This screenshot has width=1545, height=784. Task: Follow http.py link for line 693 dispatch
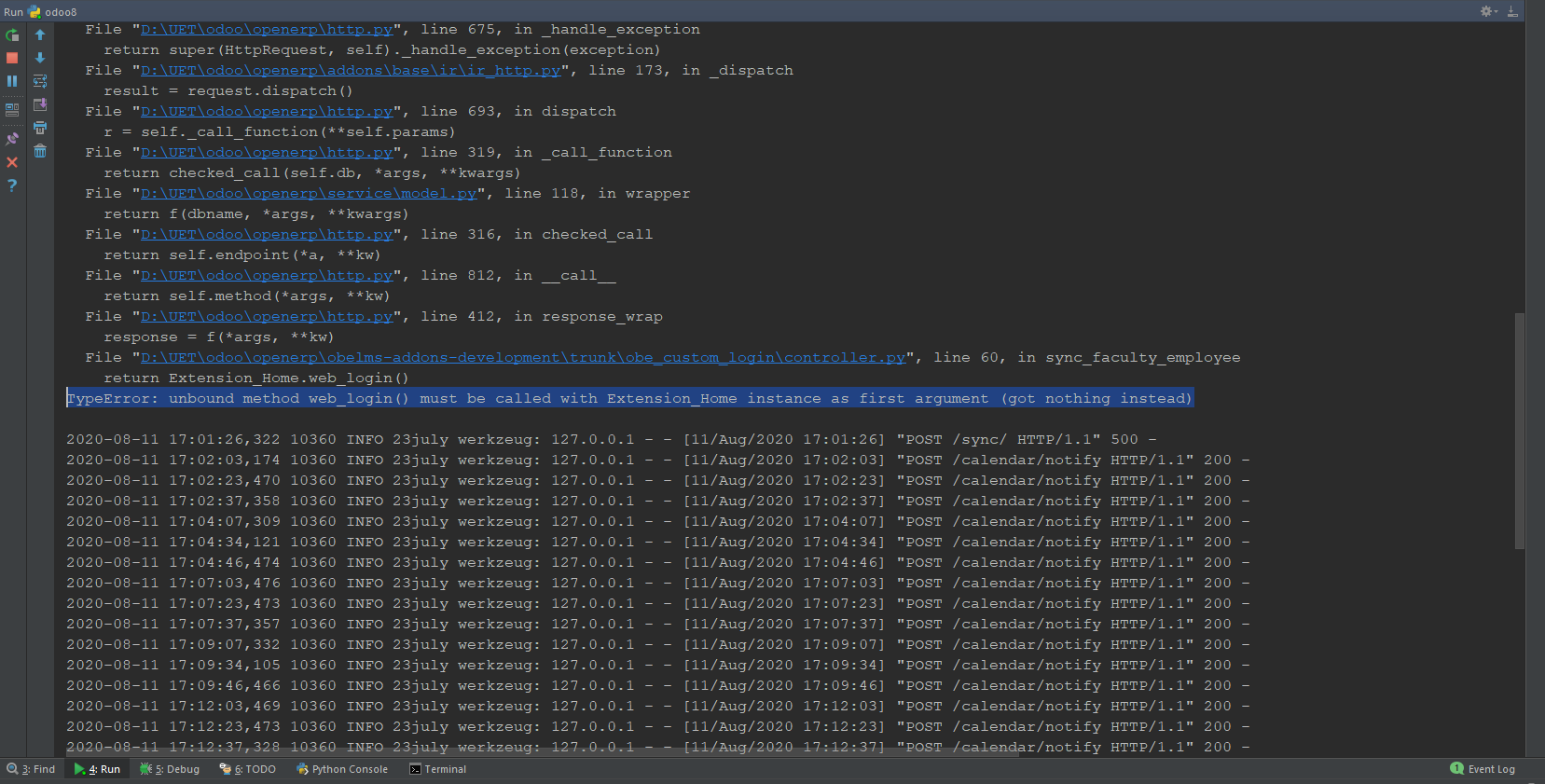pyautogui.click(x=267, y=112)
